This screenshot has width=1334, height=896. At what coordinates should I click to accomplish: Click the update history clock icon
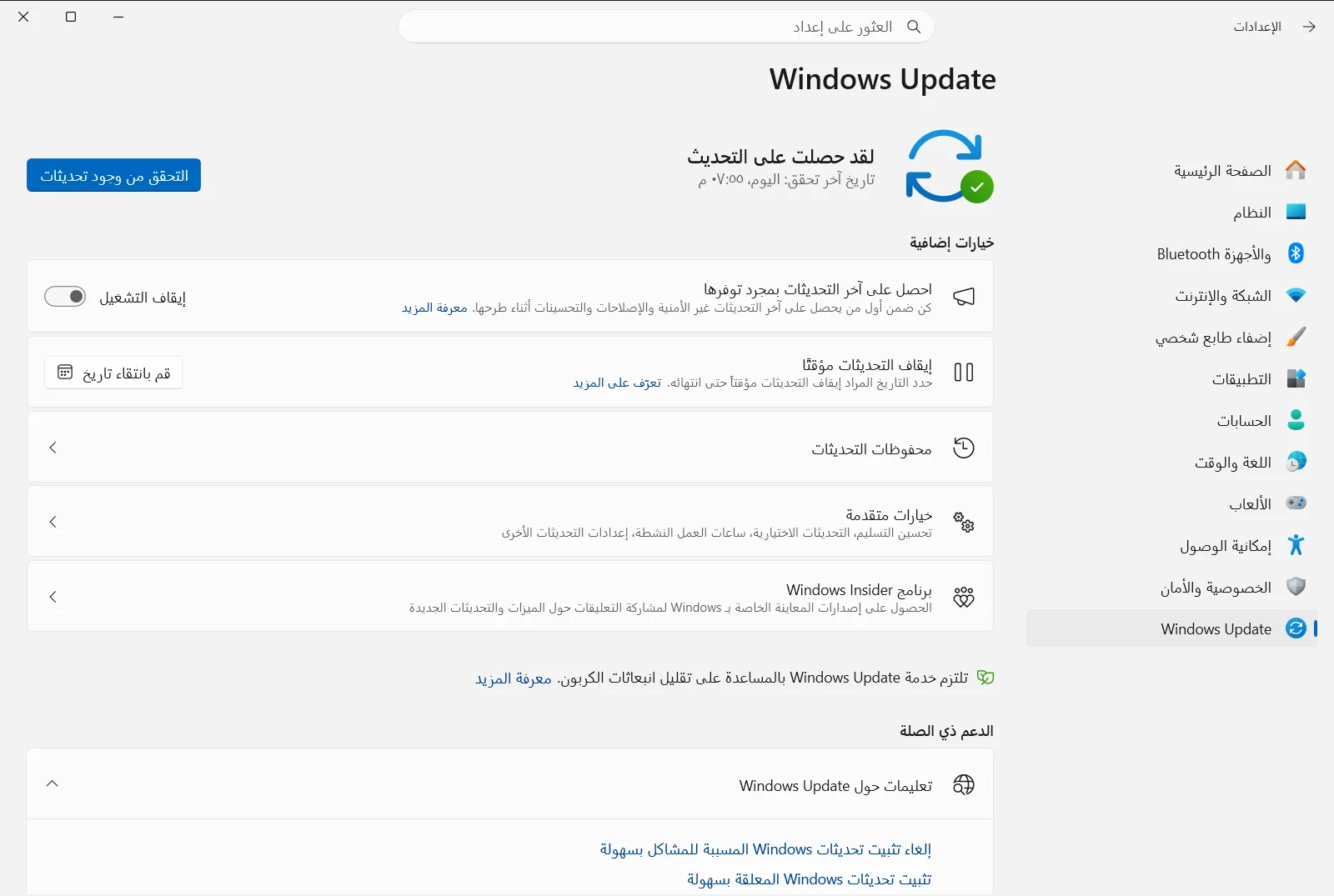[x=964, y=448]
